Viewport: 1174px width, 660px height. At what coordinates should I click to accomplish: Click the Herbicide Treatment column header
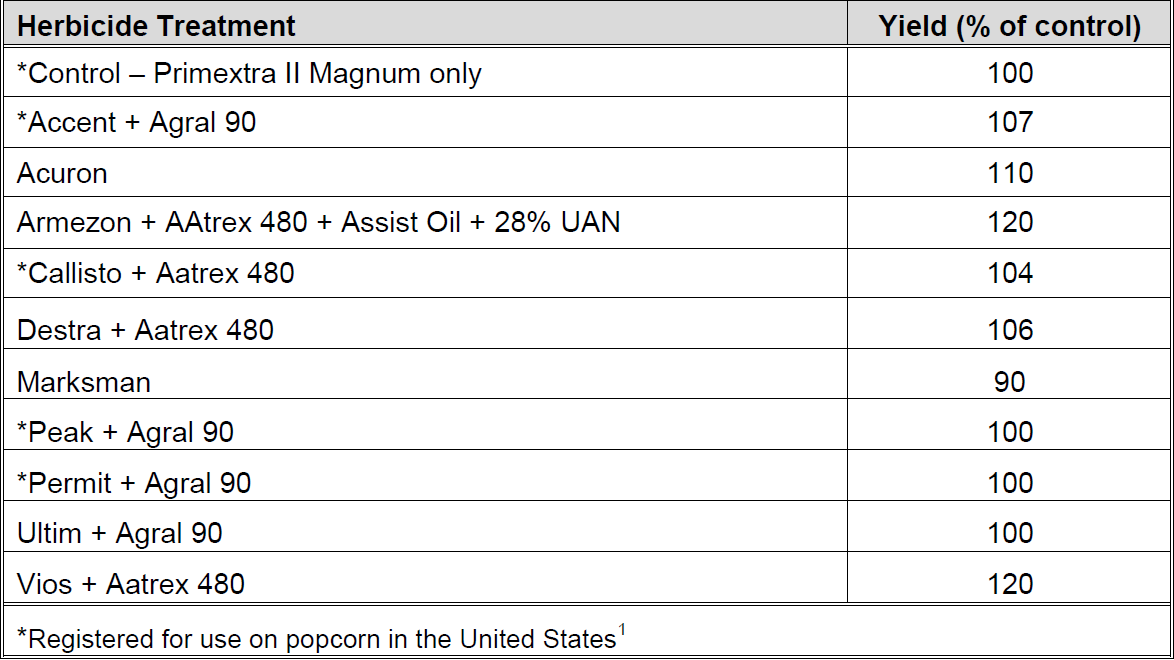[157, 26]
